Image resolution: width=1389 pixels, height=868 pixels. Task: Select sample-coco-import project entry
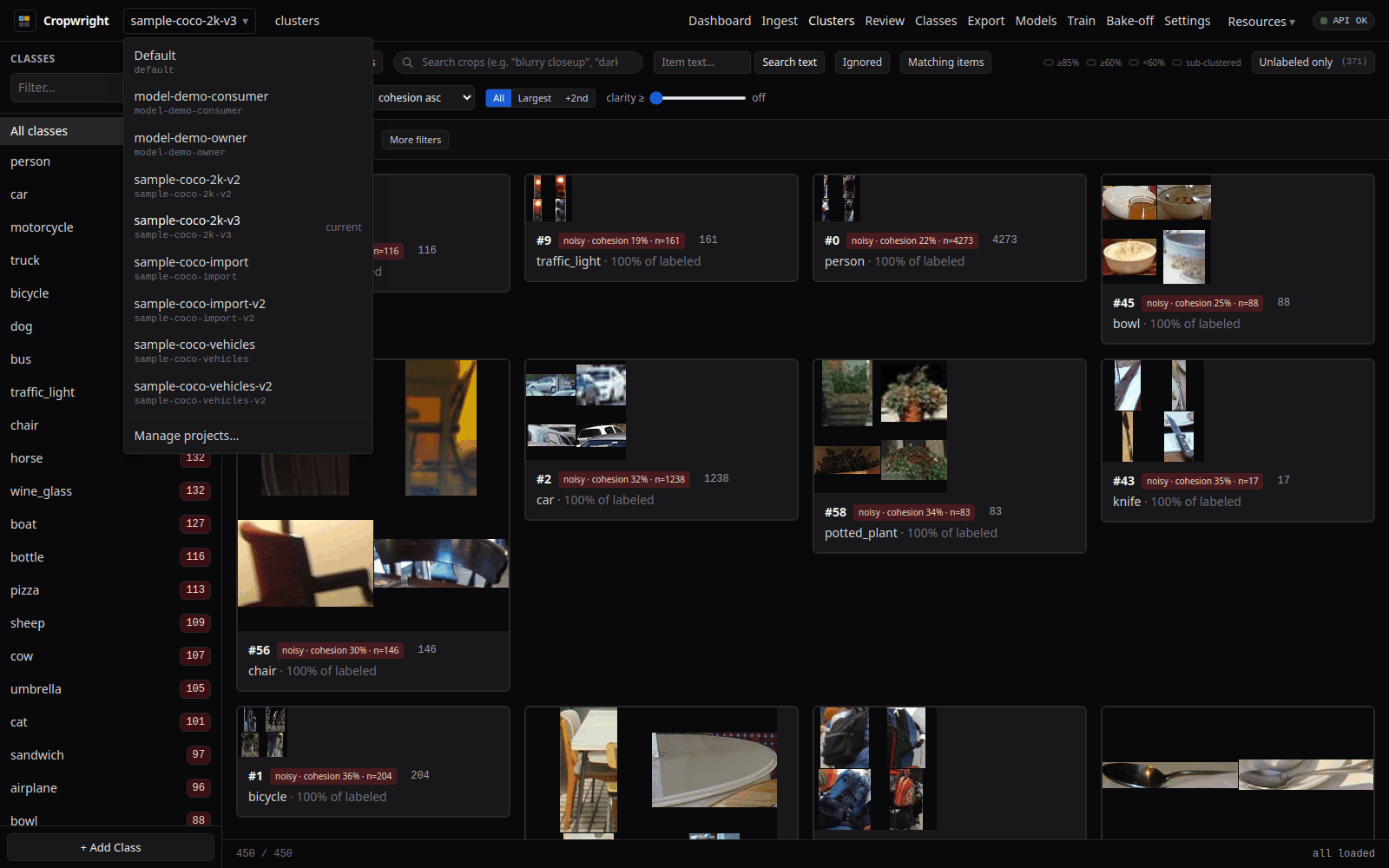coord(248,268)
